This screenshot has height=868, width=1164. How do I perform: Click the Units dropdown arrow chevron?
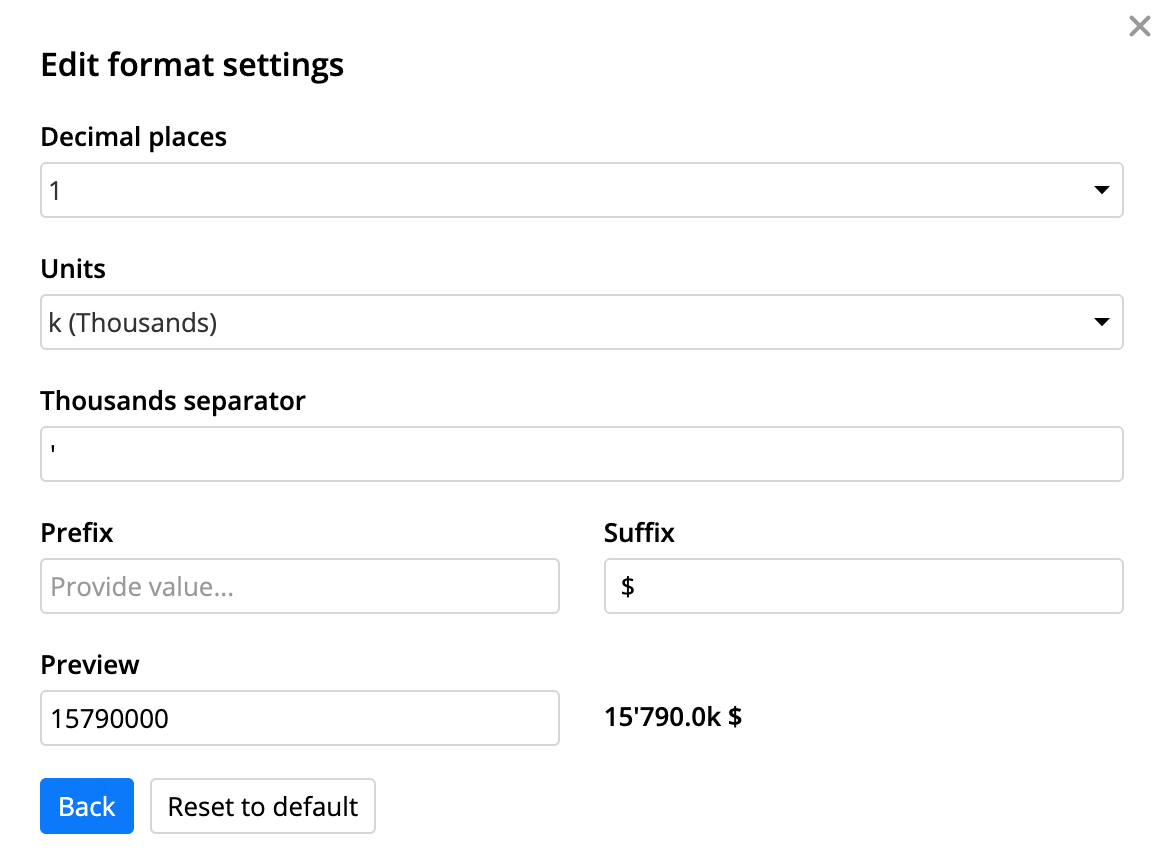pos(1101,322)
